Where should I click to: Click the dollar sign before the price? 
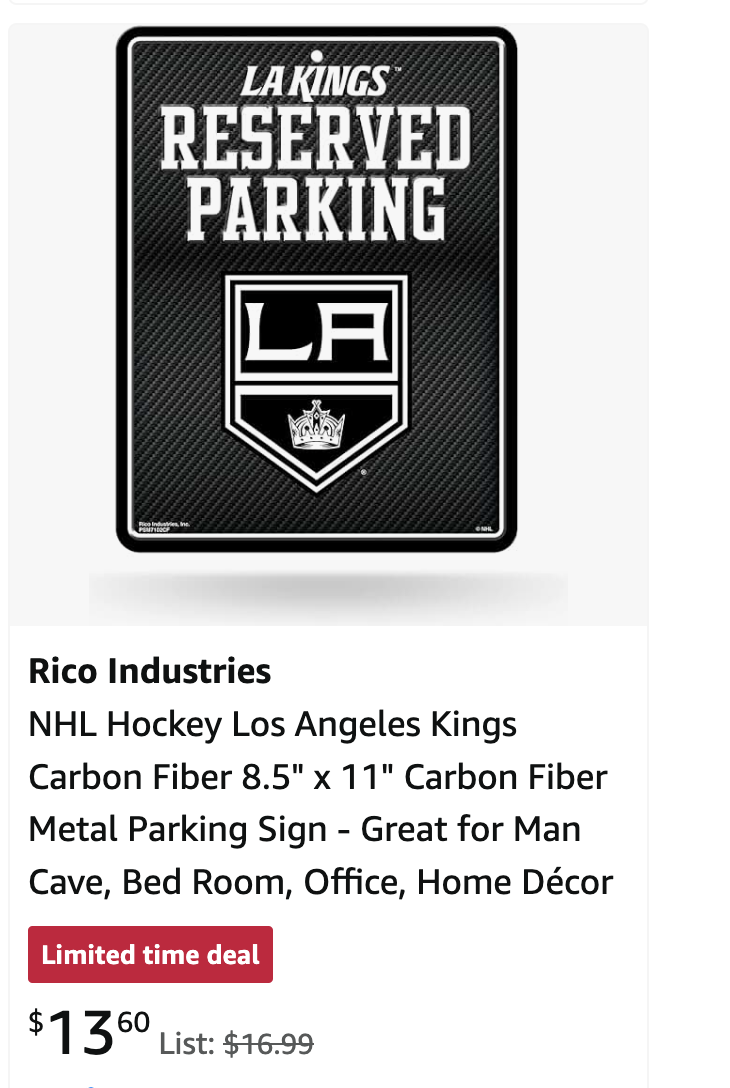pyautogui.click(x=36, y=1022)
